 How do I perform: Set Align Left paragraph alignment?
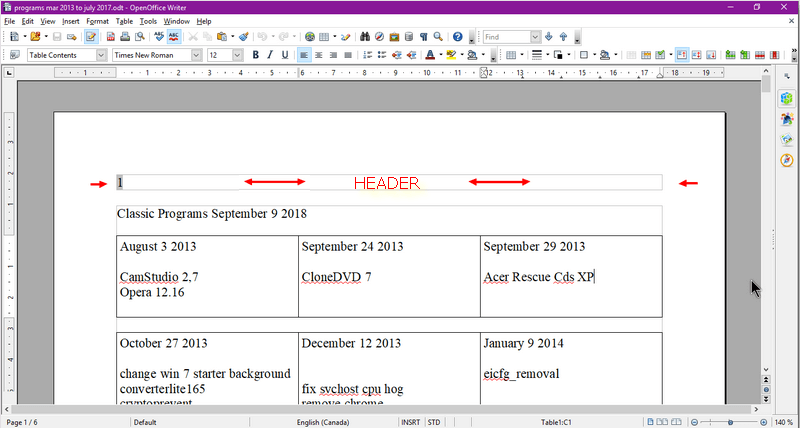(x=304, y=55)
